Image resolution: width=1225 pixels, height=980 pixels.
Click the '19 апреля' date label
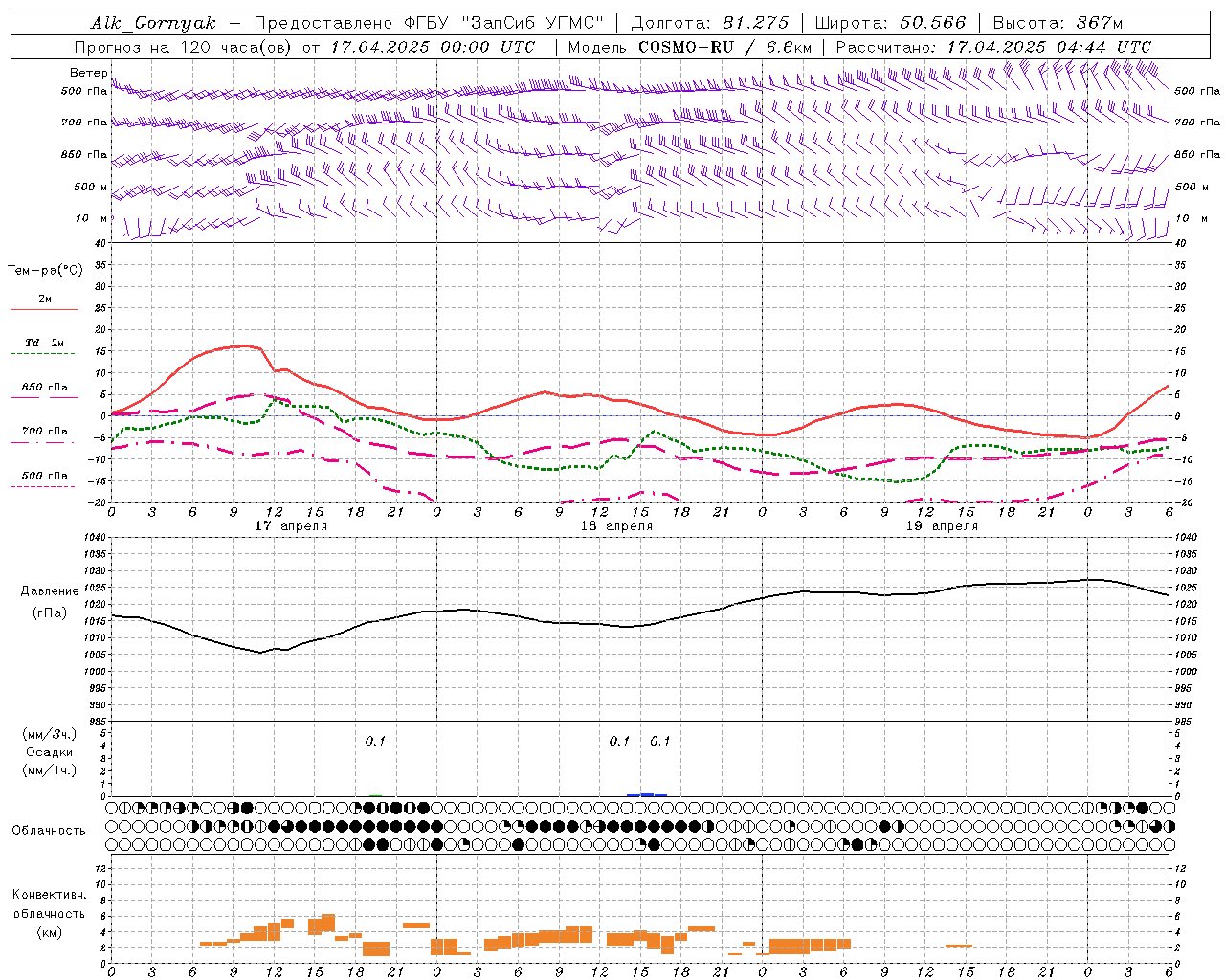[x=942, y=526]
